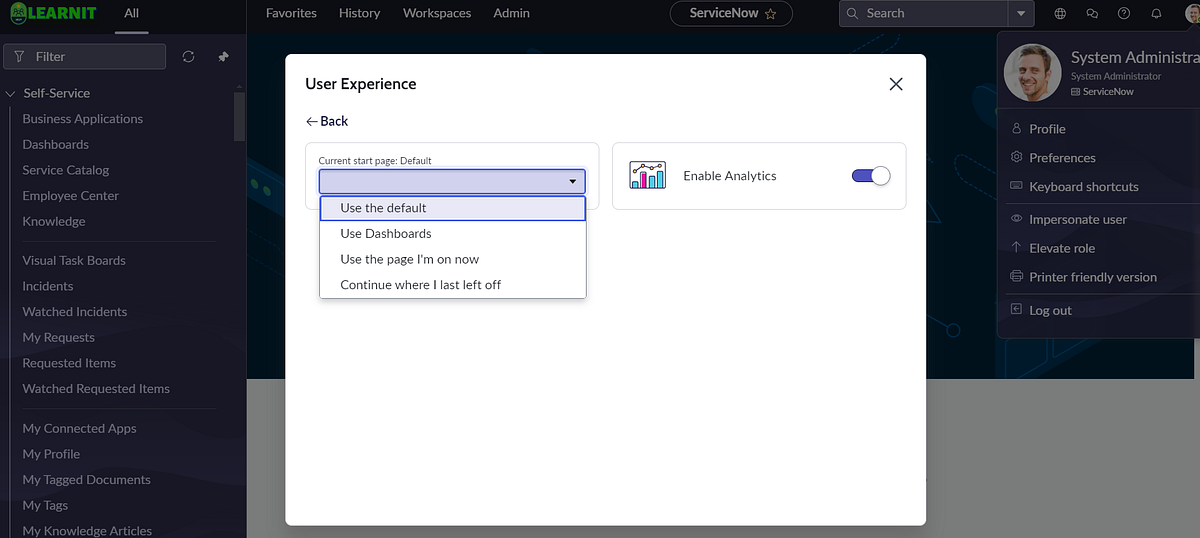Image resolution: width=1200 pixels, height=538 pixels.
Task: Open Employee Center in navigator
Action: (71, 196)
